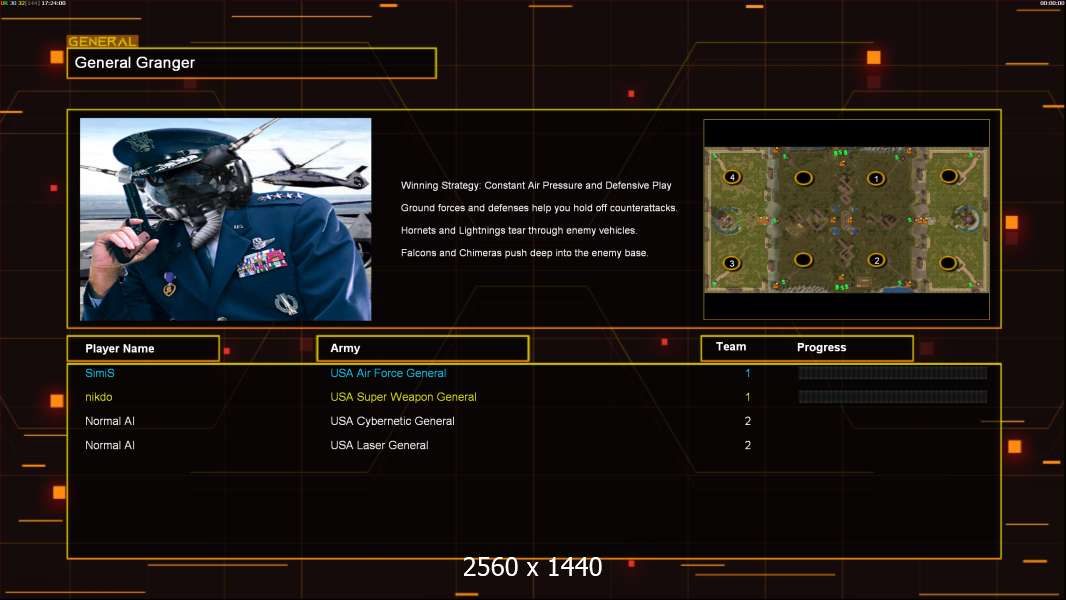Click the timer readout in the top-right corner

[x=1051, y=3]
